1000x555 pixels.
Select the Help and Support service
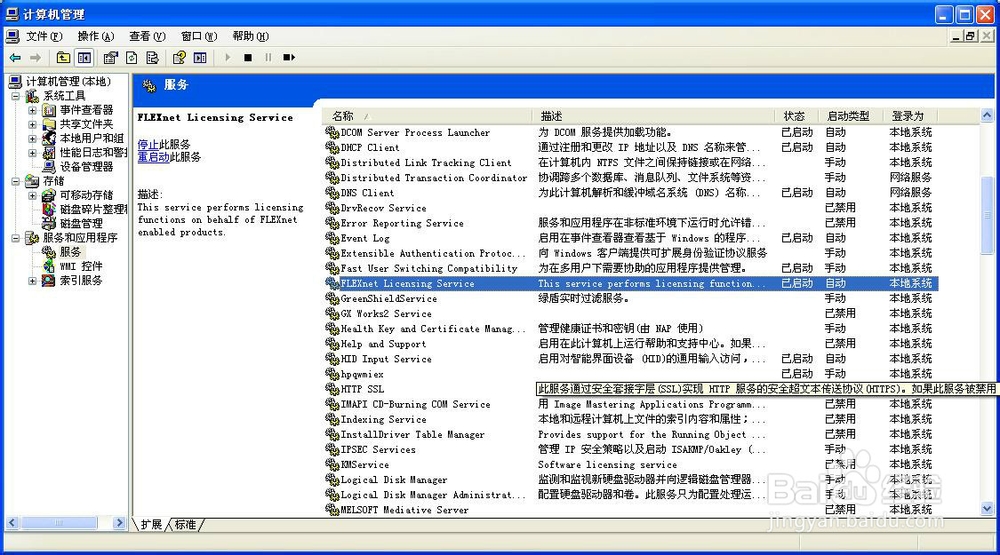point(631,344)
